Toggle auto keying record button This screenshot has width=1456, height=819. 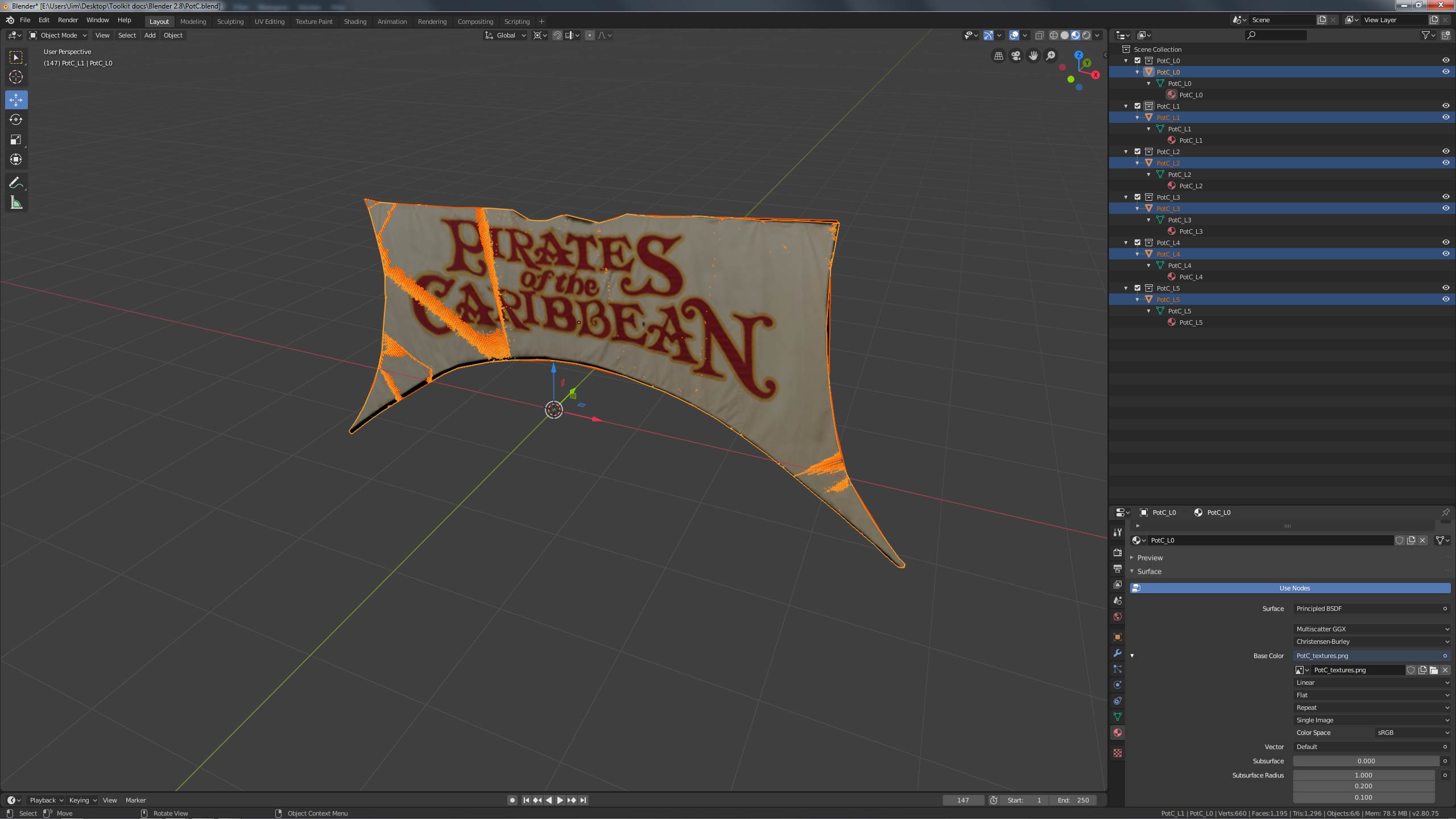pyautogui.click(x=512, y=800)
